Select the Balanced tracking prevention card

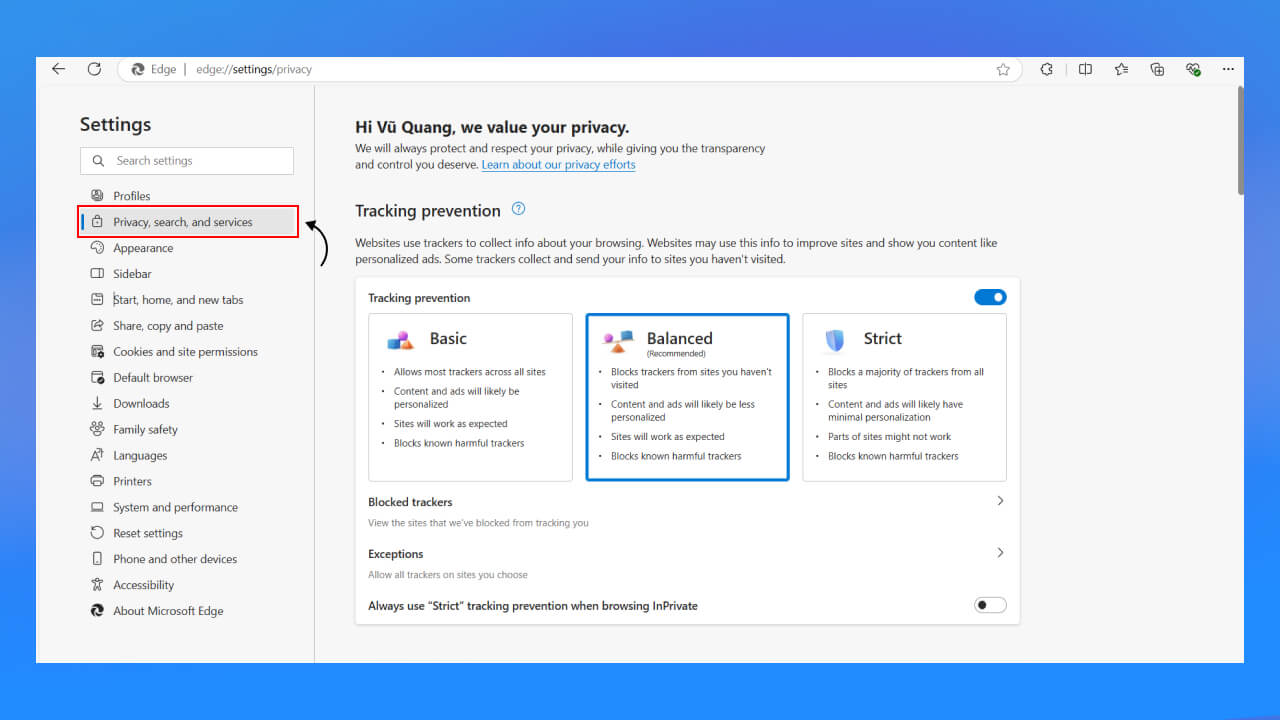(x=687, y=397)
